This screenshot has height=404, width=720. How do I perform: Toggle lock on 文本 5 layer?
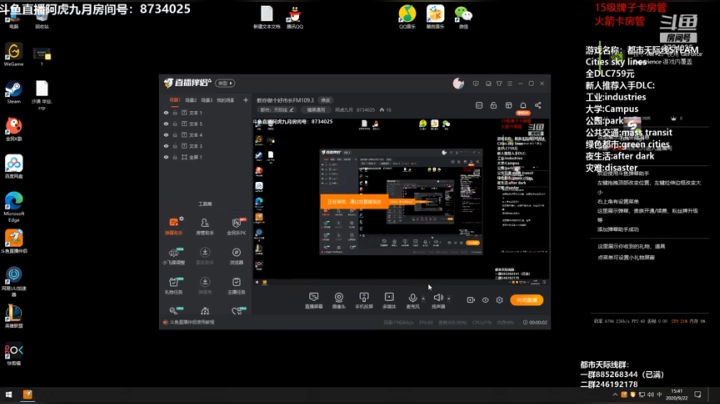(x=175, y=123)
